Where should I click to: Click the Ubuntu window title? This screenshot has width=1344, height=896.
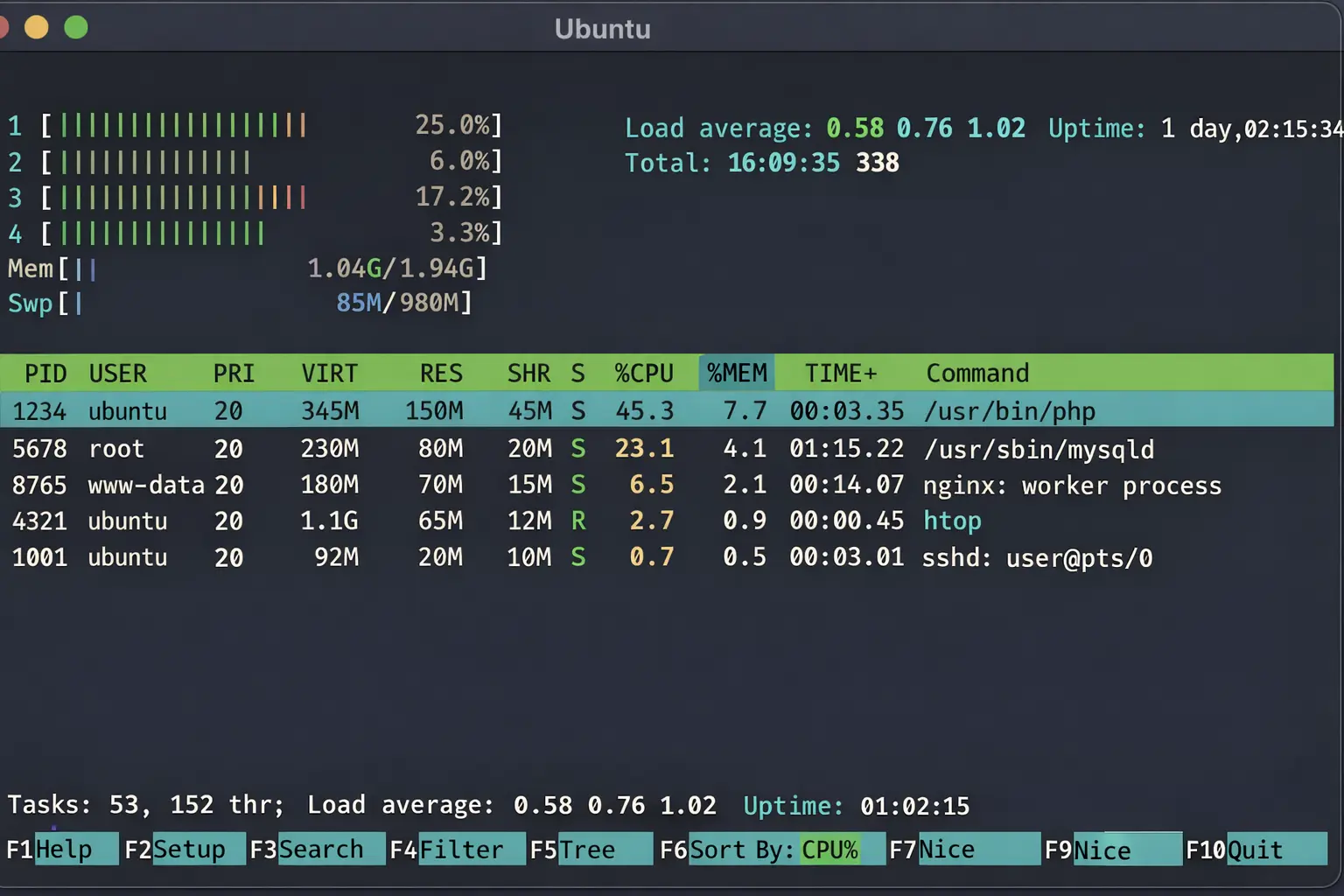[x=603, y=29]
